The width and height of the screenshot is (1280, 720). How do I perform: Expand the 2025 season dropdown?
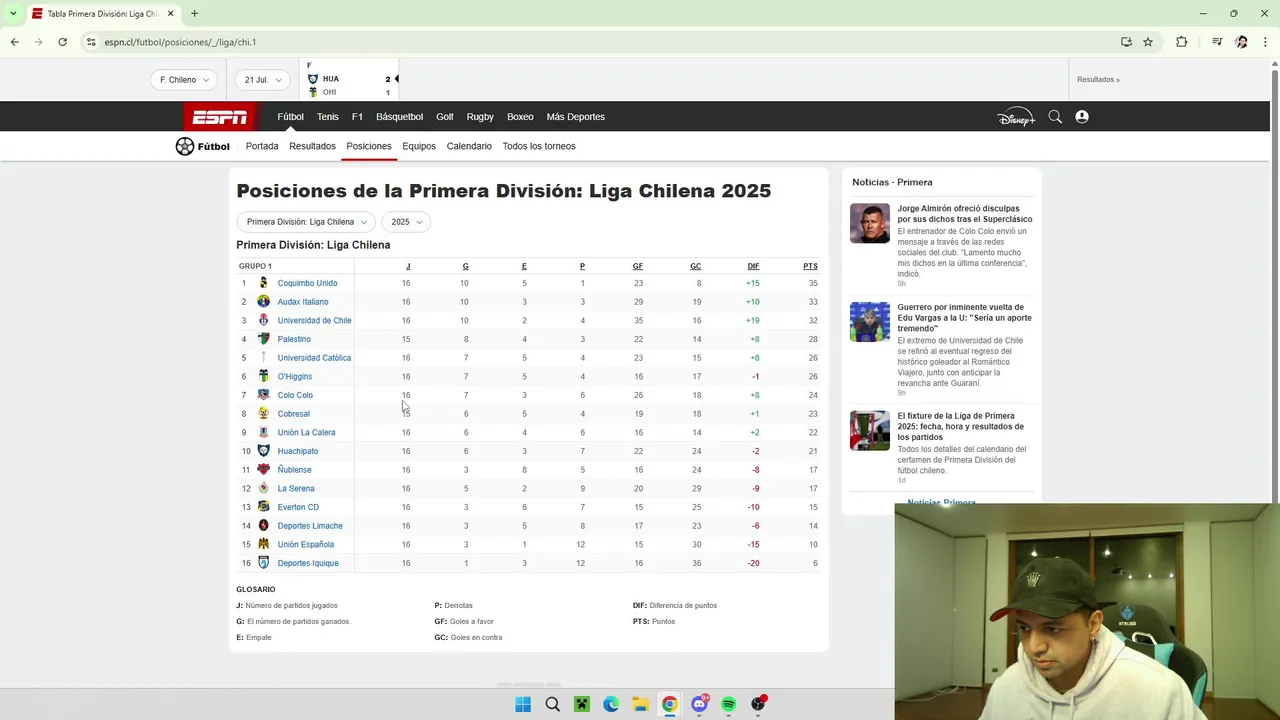pyautogui.click(x=406, y=222)
